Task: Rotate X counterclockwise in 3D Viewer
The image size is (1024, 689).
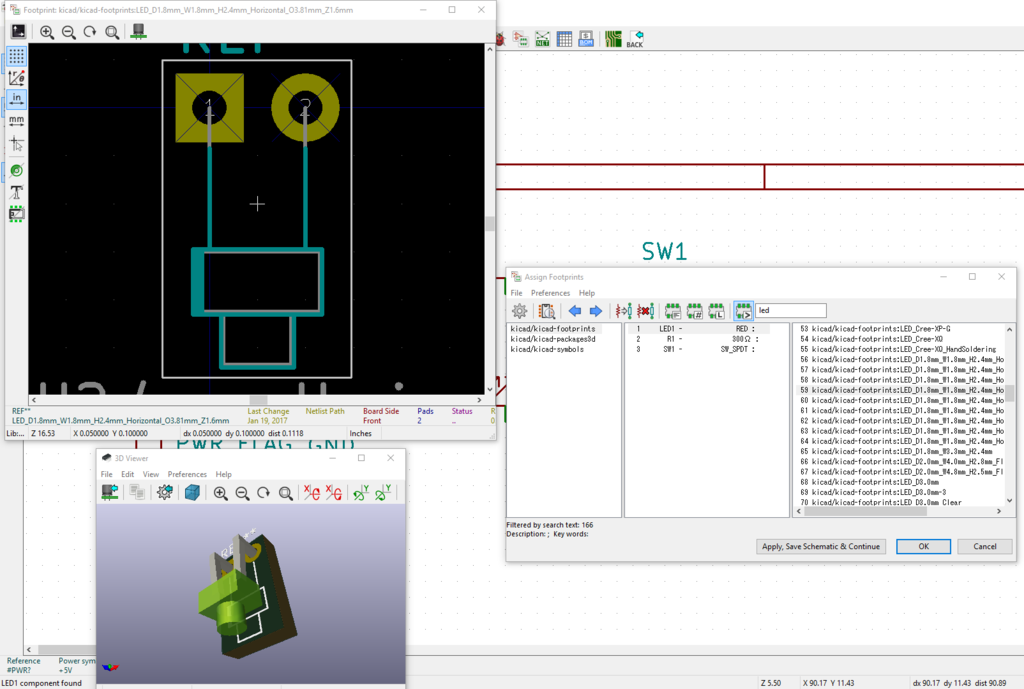Action: point(334,492)
